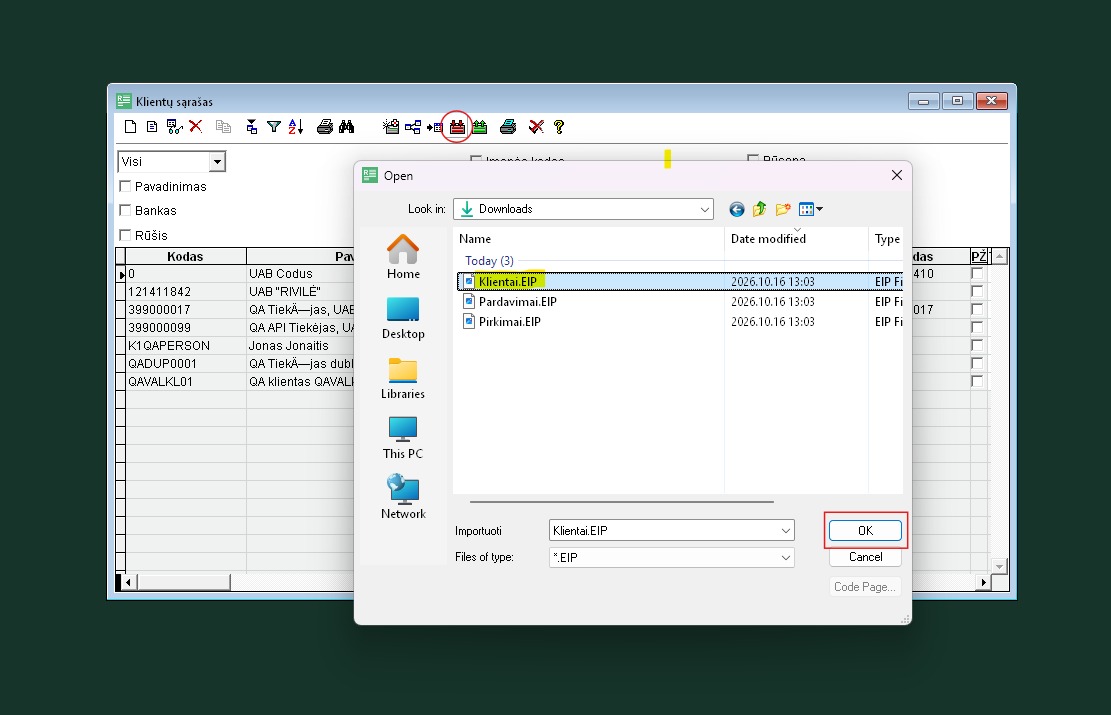Viewport: 1111px width, 715px height.
Task: Expand the Importuoti file name dropdown
Action: click(786, 531)
